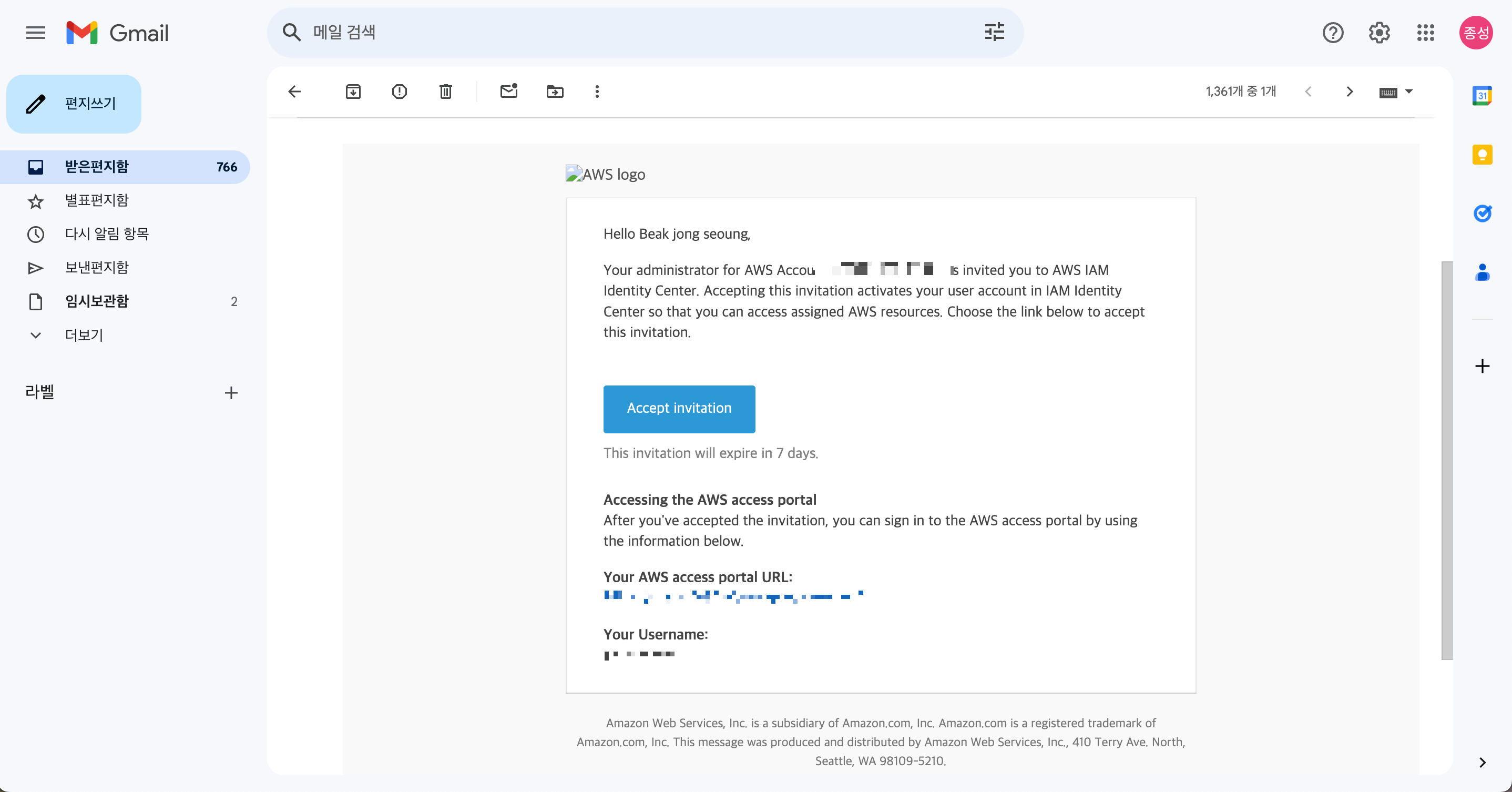1512x792 pixels.
Task: Expand 더보기 in the sidebar
Action: (84, 335)
